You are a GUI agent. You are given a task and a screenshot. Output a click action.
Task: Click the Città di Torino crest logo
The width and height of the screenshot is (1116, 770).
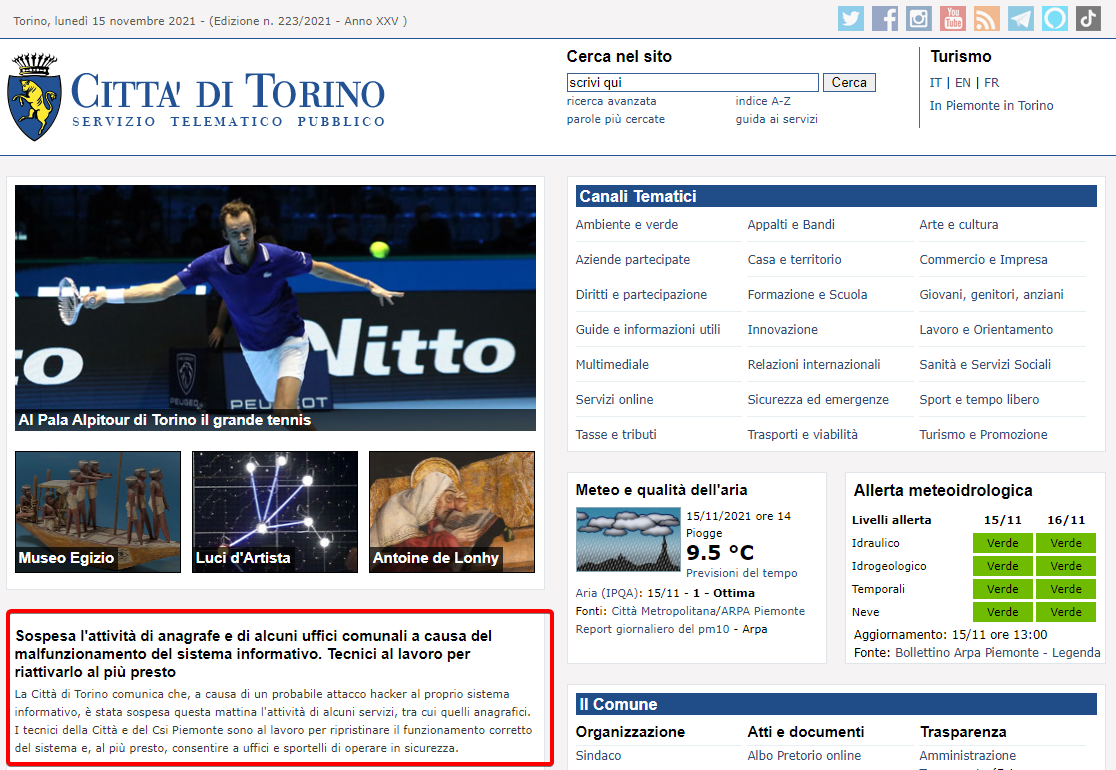click(35, 97)
